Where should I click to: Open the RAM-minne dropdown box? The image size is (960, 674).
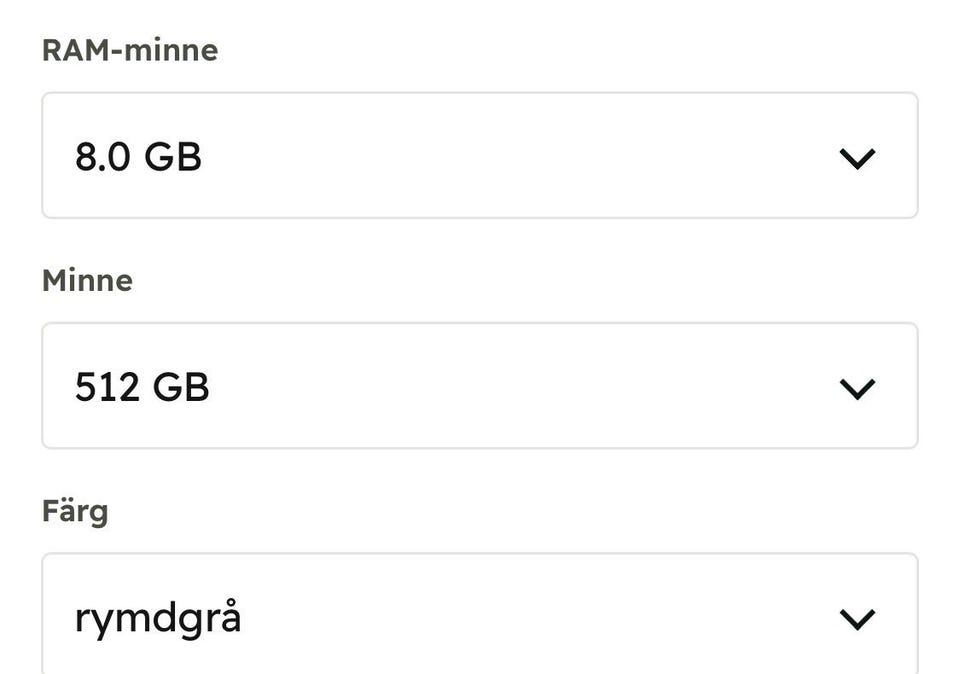[x=480, y=155]
